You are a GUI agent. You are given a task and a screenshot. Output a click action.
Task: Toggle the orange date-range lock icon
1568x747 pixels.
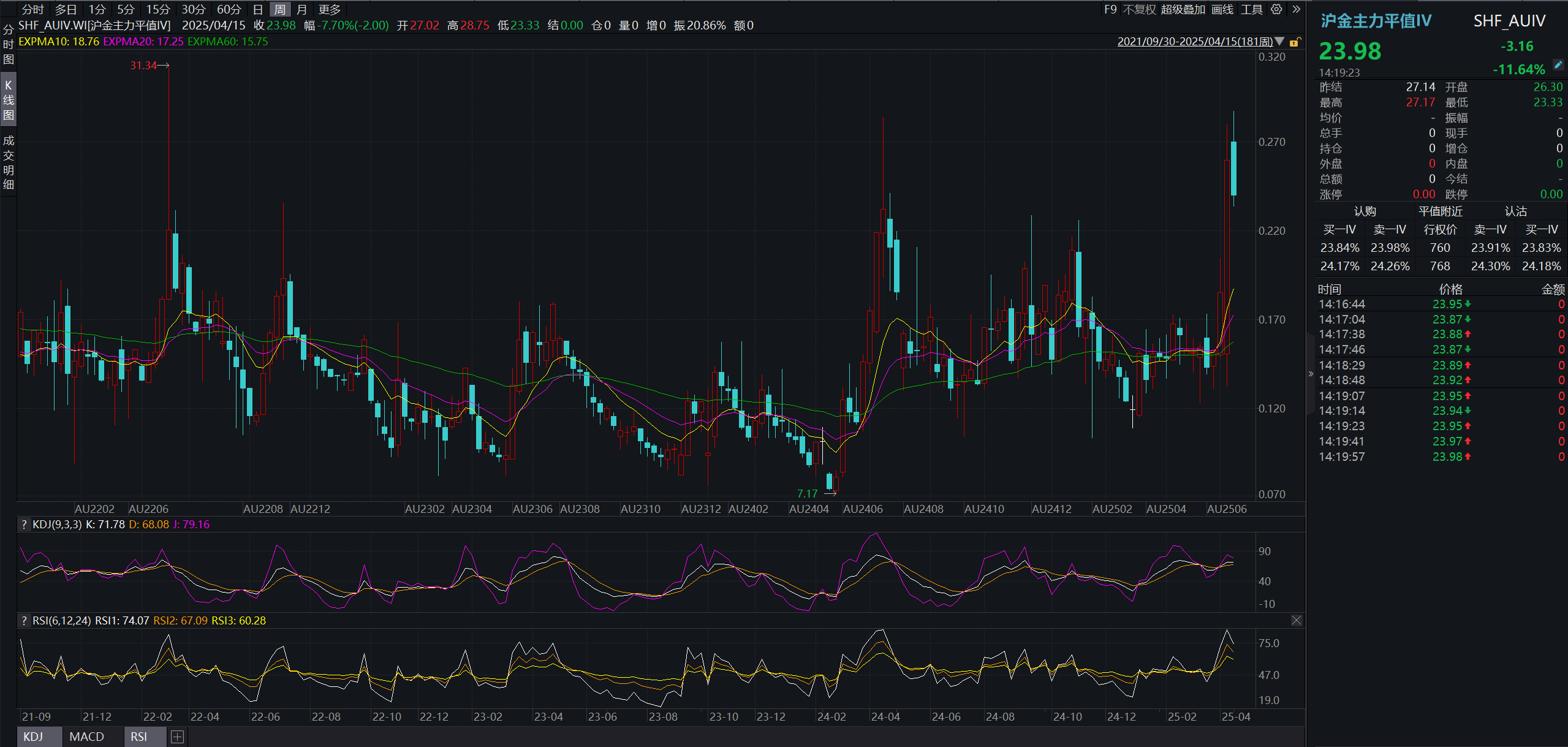tap(1295, 42)
